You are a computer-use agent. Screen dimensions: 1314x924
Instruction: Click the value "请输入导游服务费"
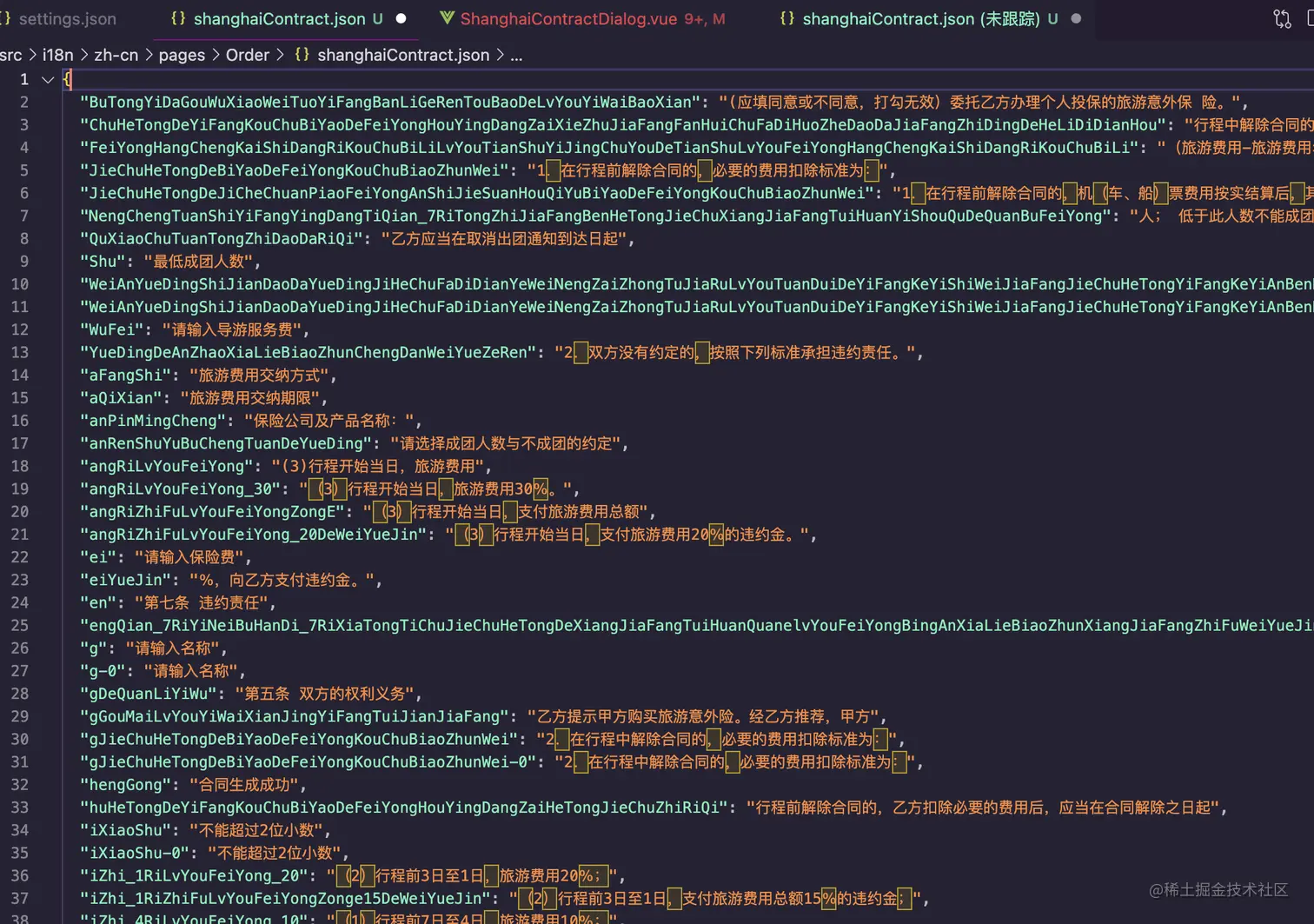(232, 329)
